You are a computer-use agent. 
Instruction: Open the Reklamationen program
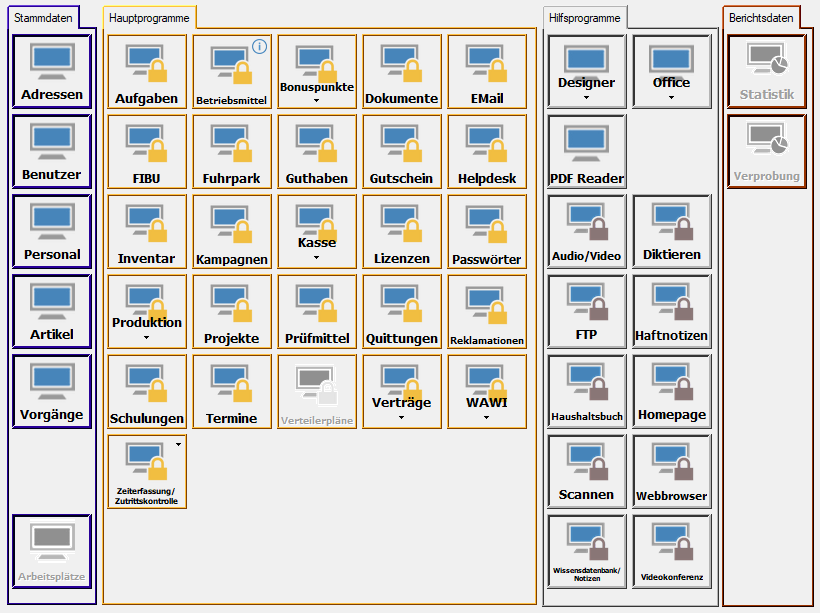[487, 312]
